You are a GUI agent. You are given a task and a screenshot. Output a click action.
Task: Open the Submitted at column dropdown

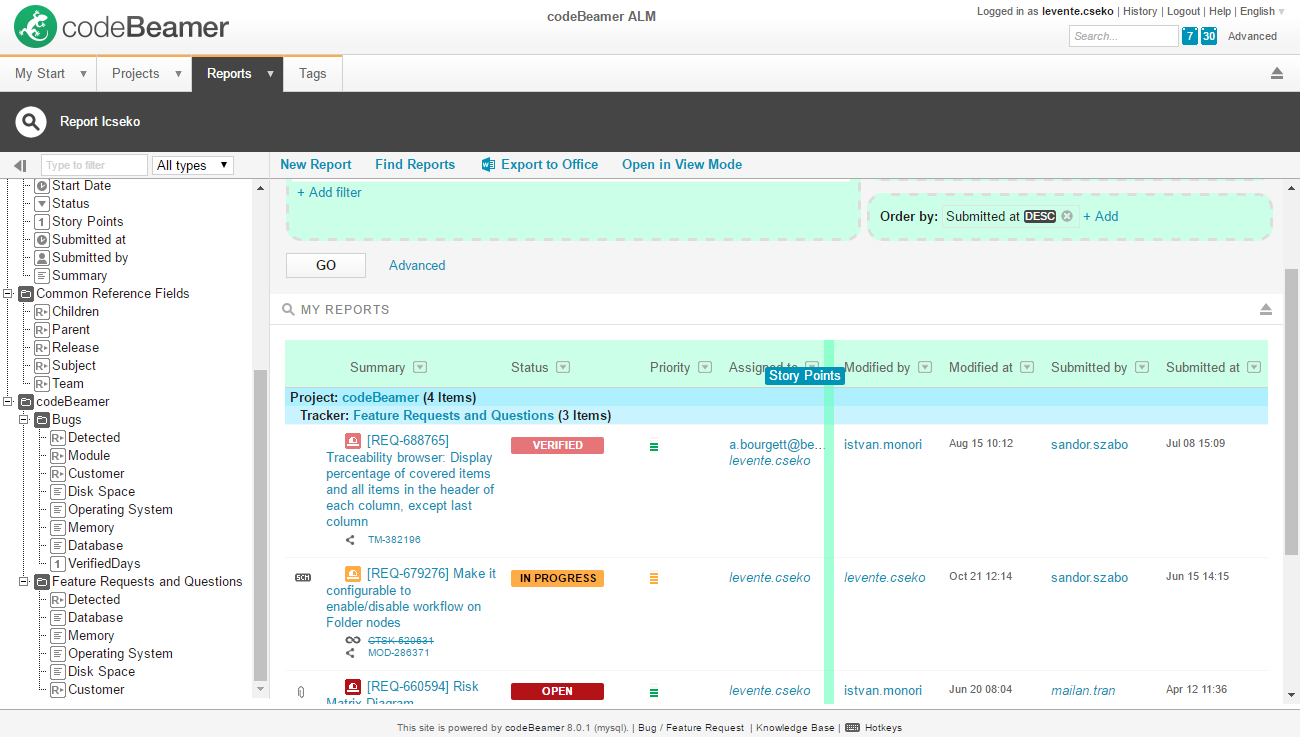1254,367
